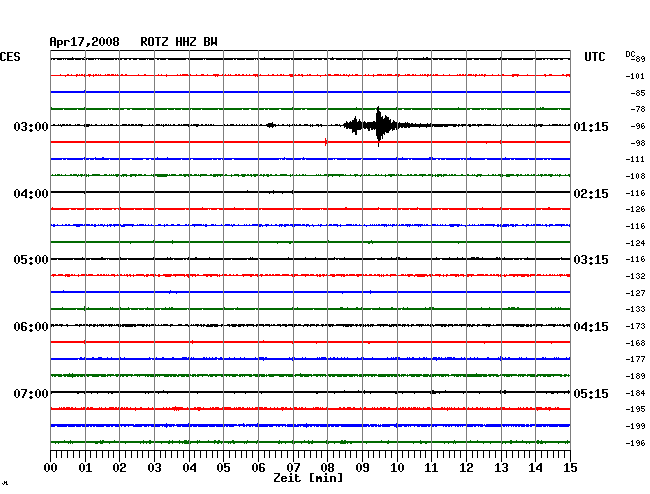650x494 pixels.
Task: Click the 04:00 CES time label
Action: coord(31,194)
